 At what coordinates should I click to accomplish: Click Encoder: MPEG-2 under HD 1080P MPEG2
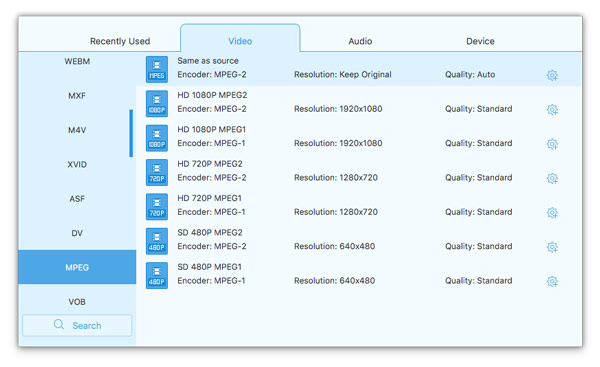click(212, 109)
